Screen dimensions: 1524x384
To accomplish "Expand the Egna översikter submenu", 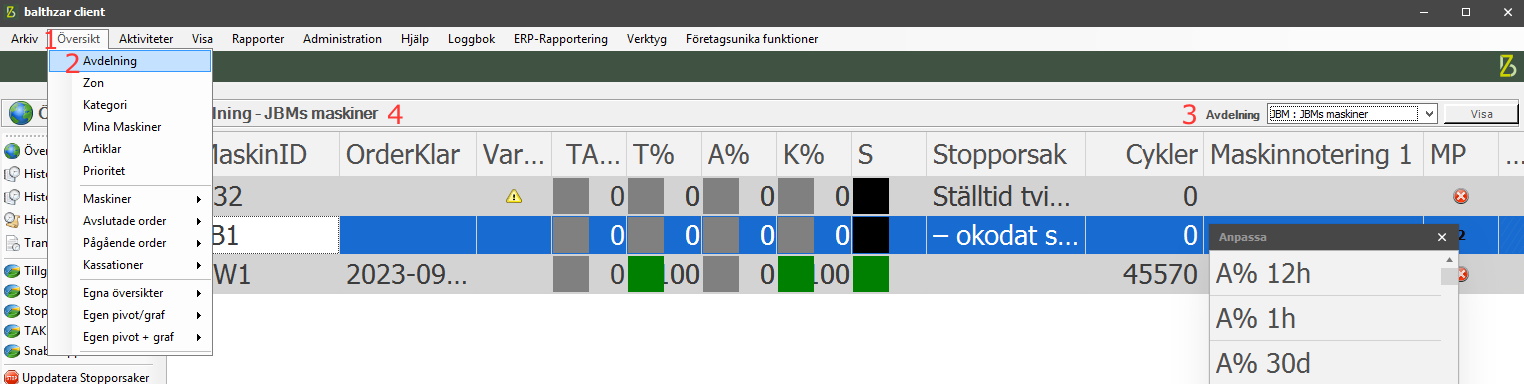I will (130, 293).
